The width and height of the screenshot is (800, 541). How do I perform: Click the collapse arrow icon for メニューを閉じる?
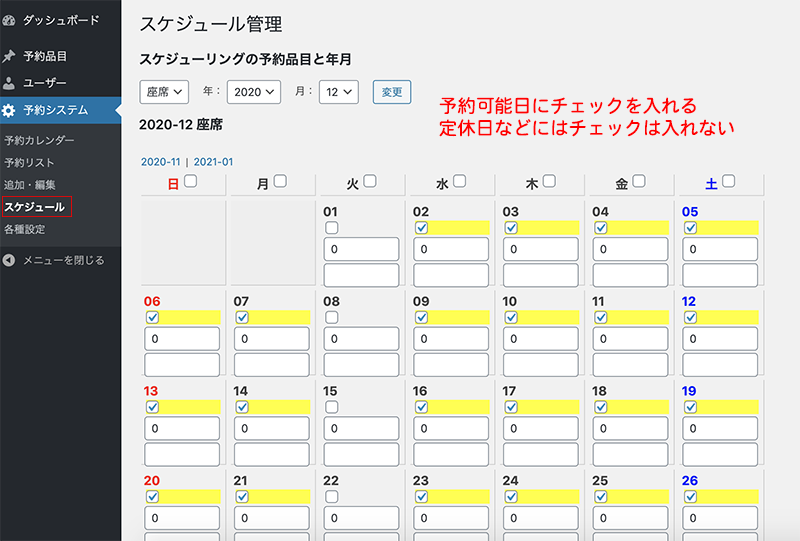[x=9, y=260]
